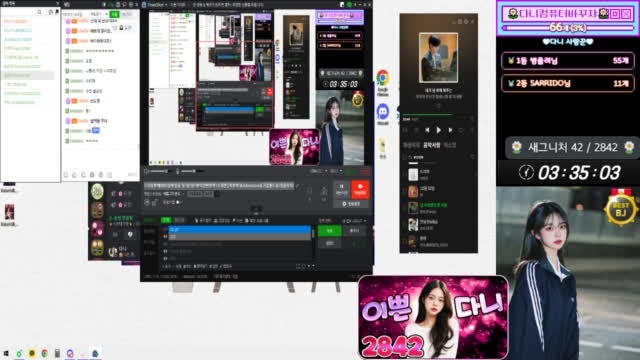Select the middle tab in music player

pyautogui.click(x=431, y=145)
